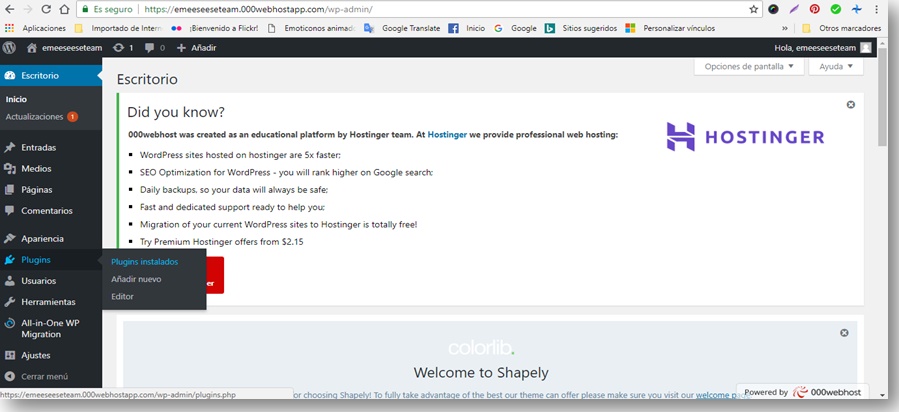
Task: Click the All-in-One WP Migration icon
Action: point(10,324)
